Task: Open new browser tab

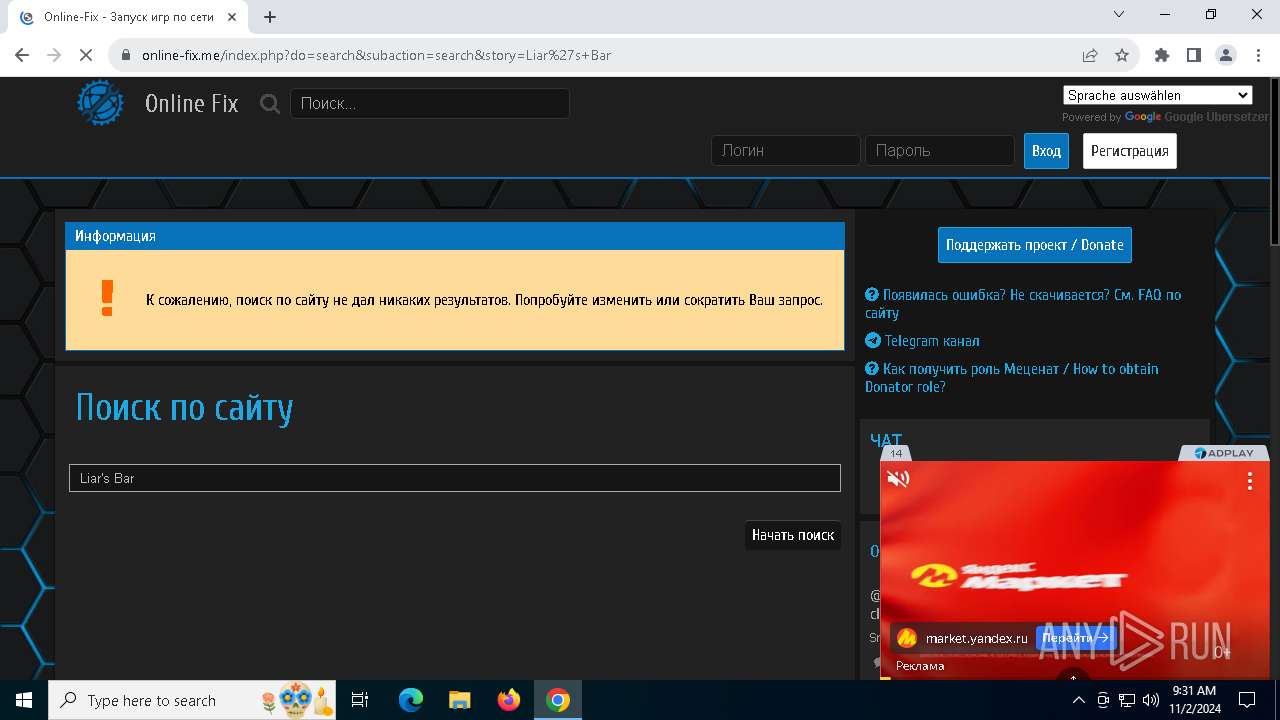Action: (270, 16)
